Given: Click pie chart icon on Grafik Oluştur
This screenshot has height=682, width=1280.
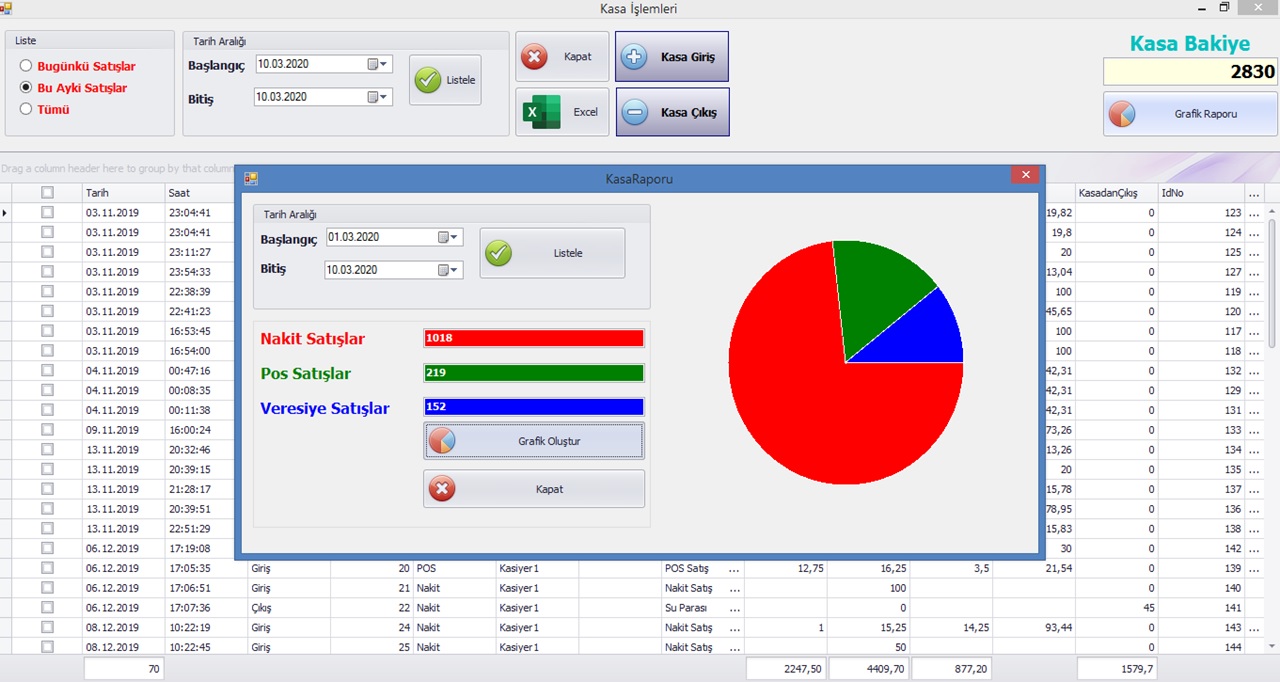Looking at the screenshot, I should tap(441, 441).
